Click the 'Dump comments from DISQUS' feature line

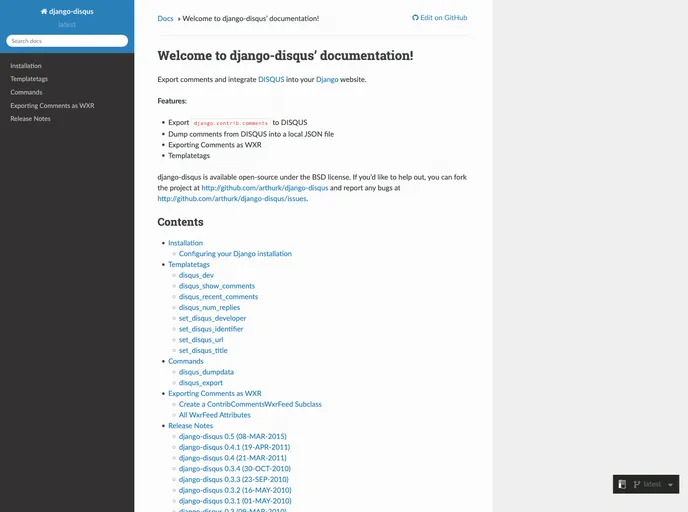251,134
